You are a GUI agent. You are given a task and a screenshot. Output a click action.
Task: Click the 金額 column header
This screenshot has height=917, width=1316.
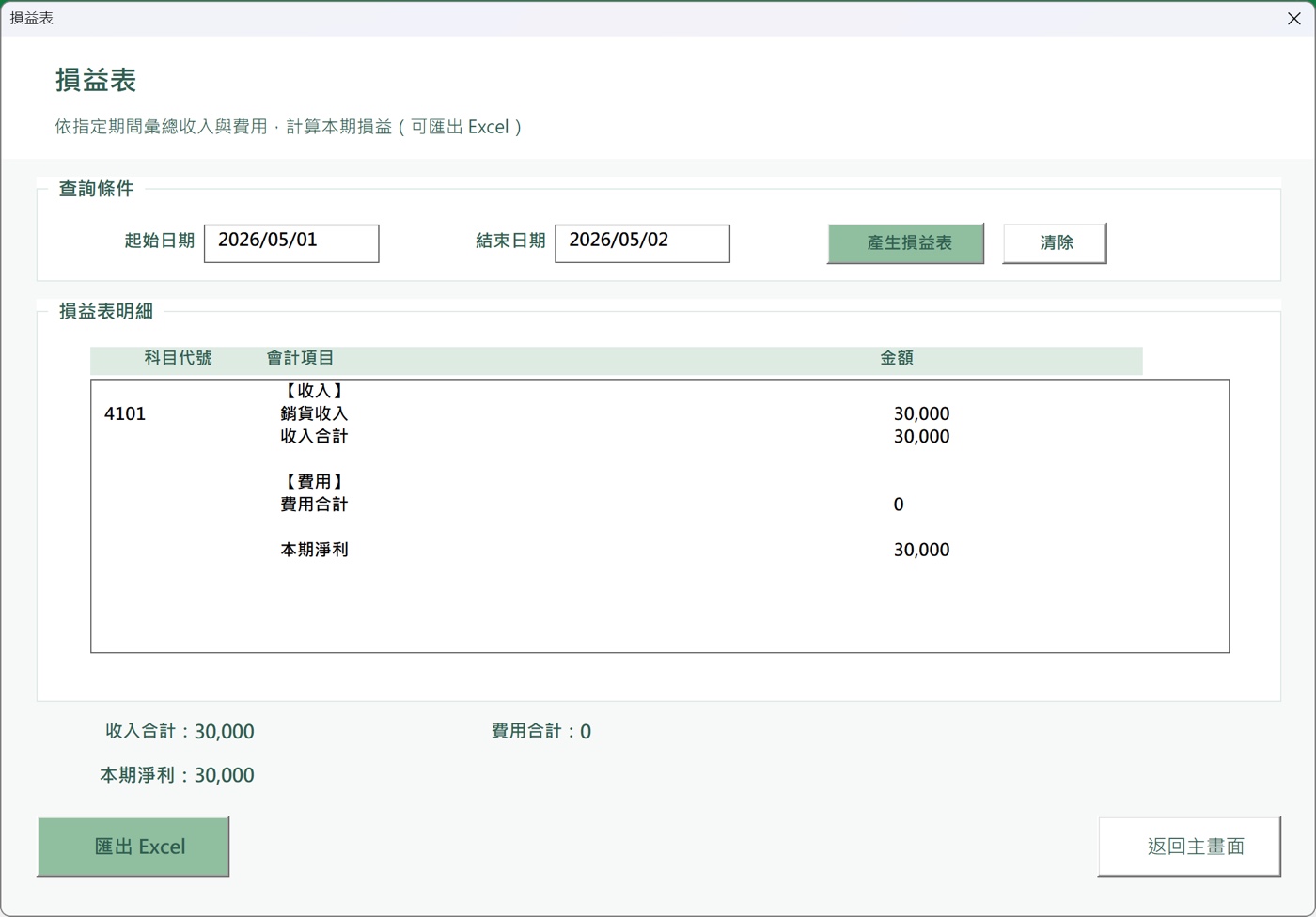(897, 358)
